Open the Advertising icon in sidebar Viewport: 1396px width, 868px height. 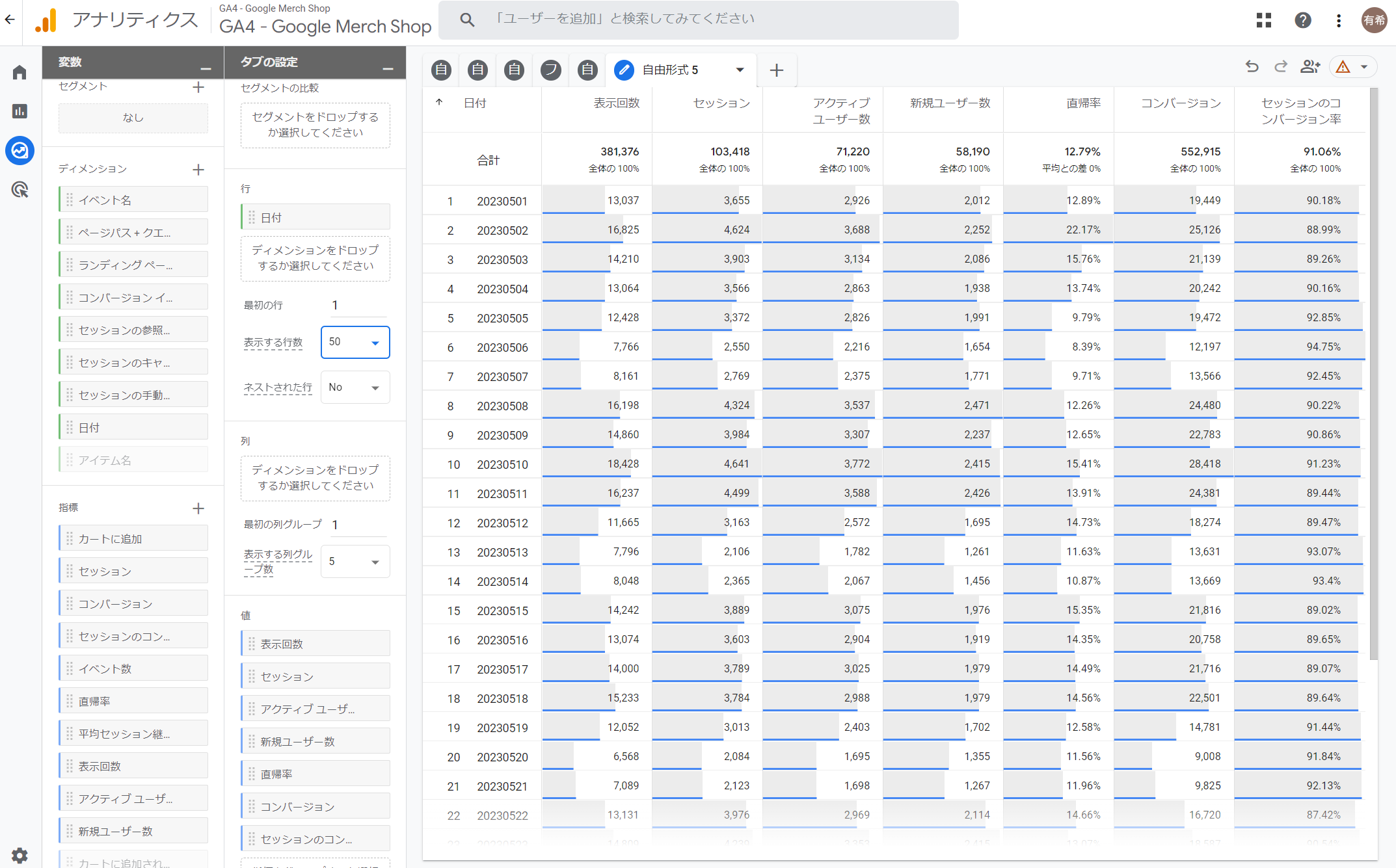coord(20,190)
